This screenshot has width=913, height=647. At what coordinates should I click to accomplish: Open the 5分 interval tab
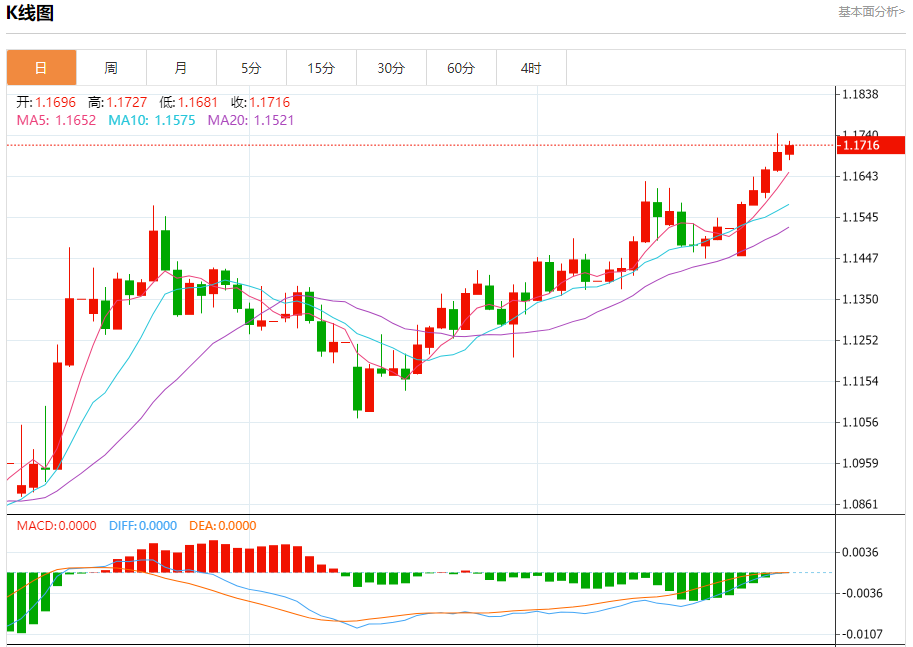pos(251,68)
